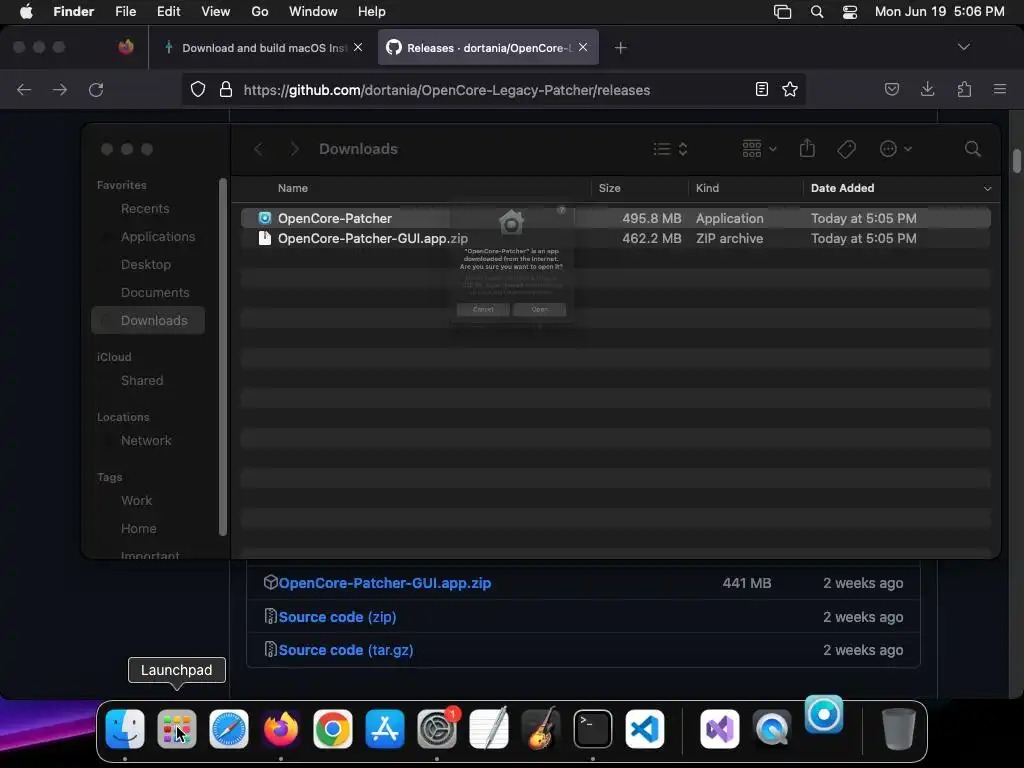Go forward in Firefox browser

click(x=60, y=89)
